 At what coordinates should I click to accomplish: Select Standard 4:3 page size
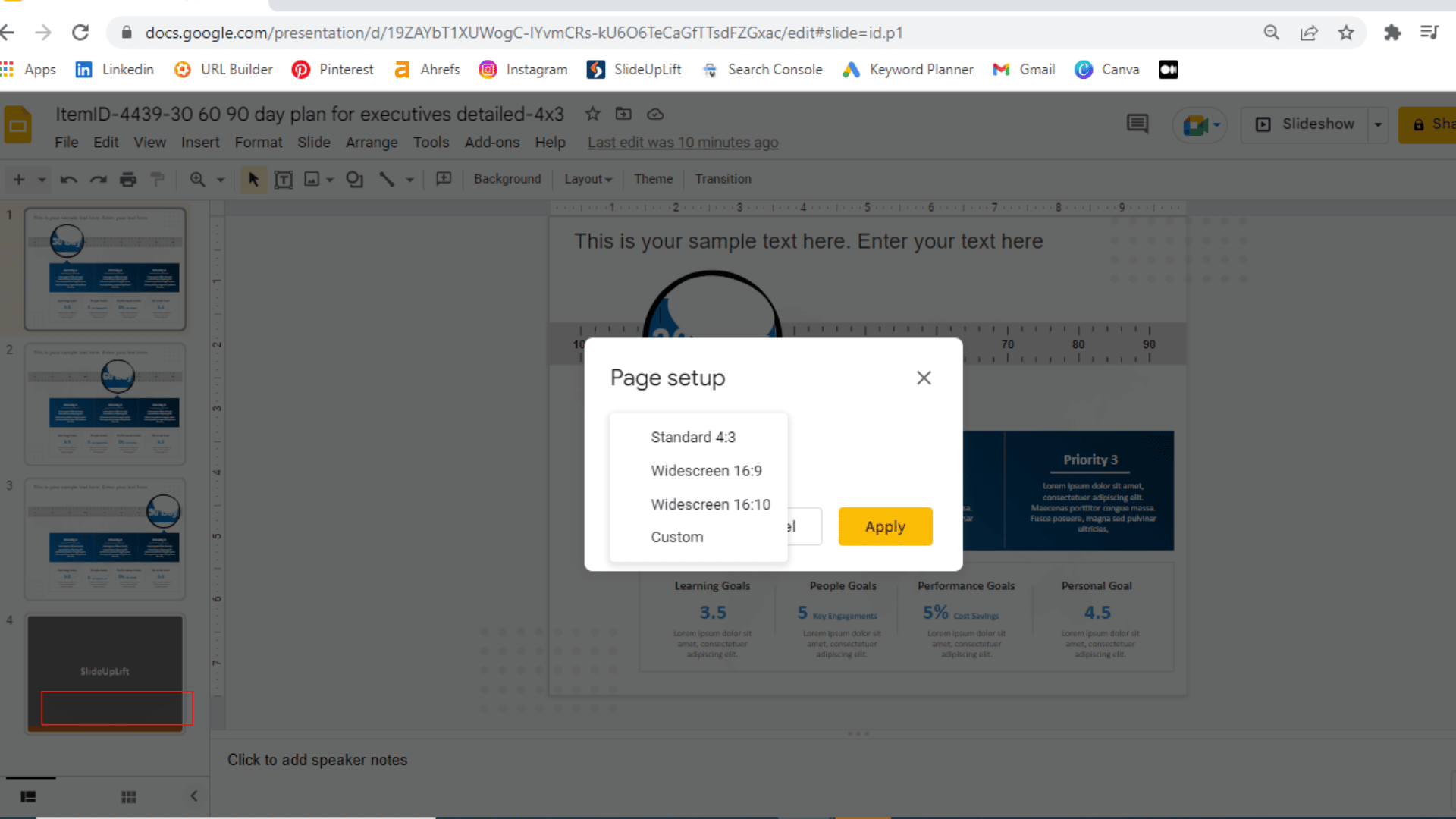tap(694, 437)
